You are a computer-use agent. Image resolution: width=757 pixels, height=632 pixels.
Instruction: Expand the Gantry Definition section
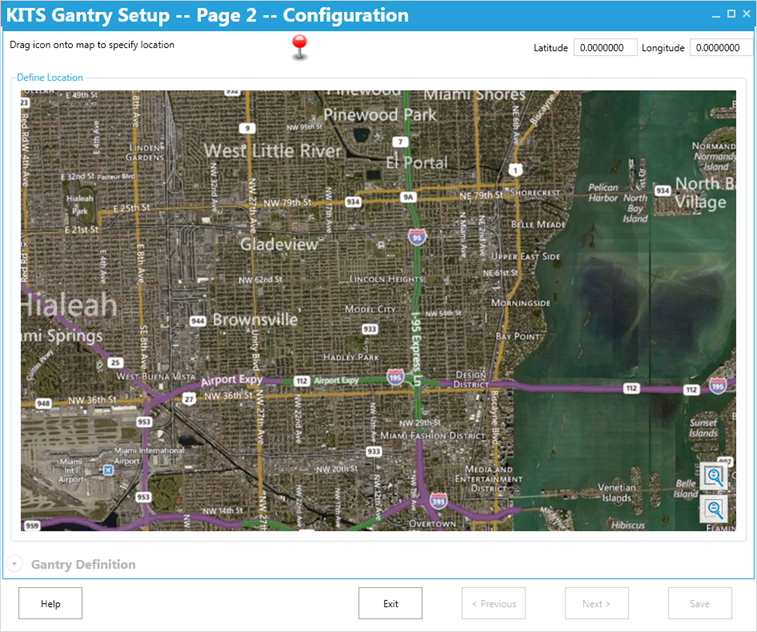point(14,563)
